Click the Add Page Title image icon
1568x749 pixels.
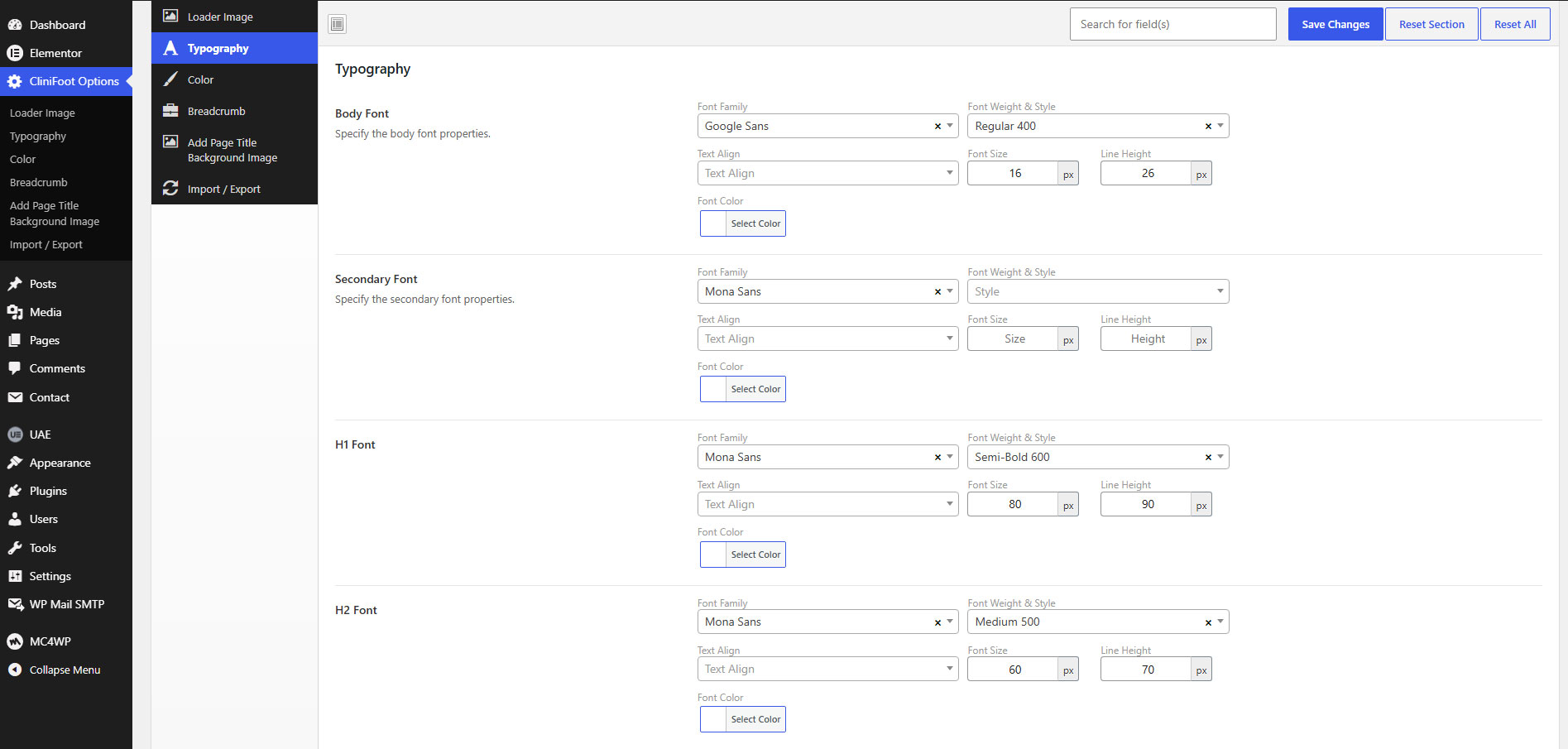(x=170, y=142)
